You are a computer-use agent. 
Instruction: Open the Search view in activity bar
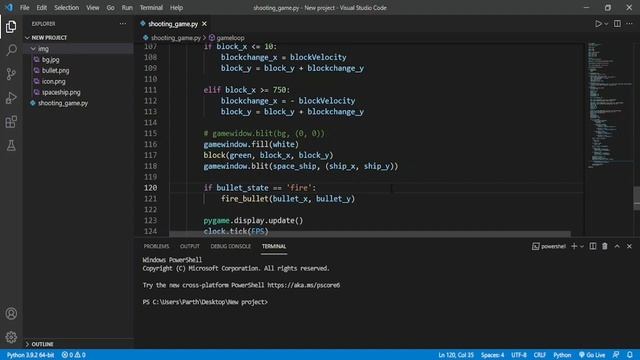[x=11, y=50]
